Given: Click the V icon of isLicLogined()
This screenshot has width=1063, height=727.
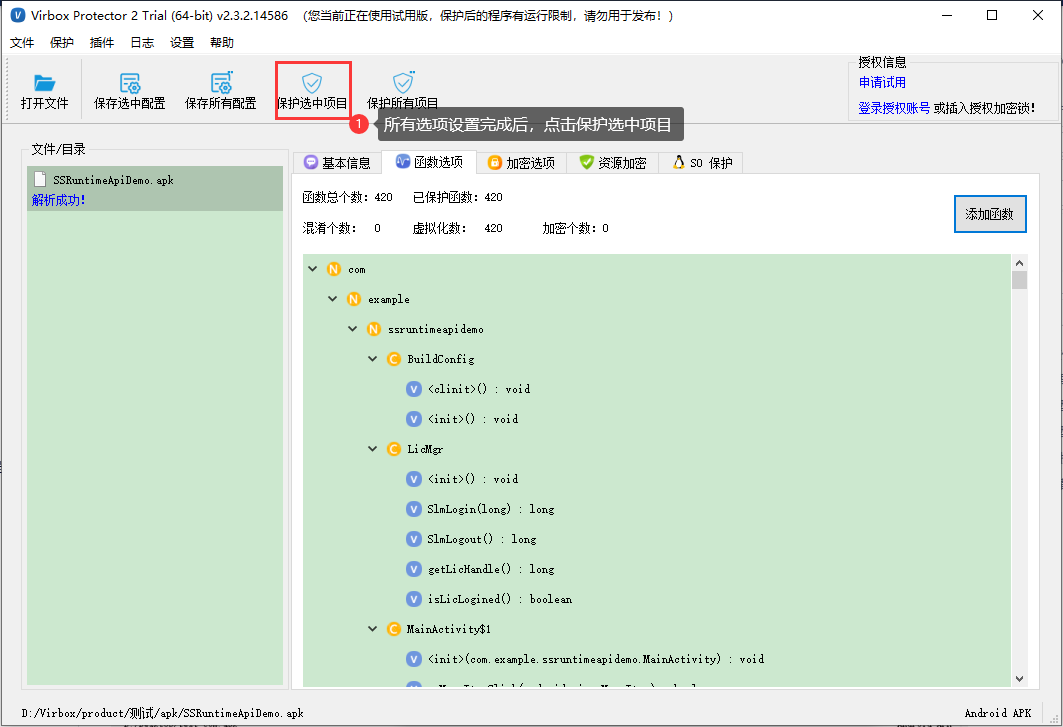Looking at the screenshot, I should tap(414, 599).
